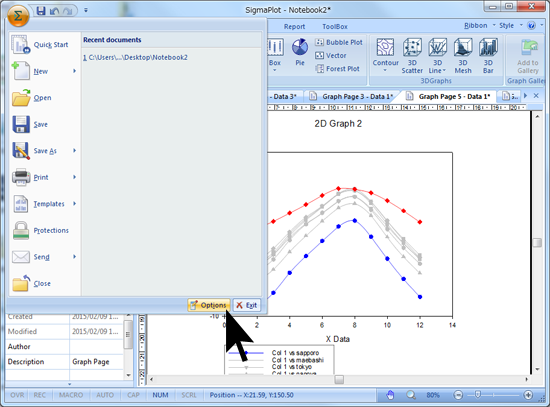Click the zoom magnifier in status bar
This screenshot has height=407, width=550.
pyautogui.click(x=410, y=395)
